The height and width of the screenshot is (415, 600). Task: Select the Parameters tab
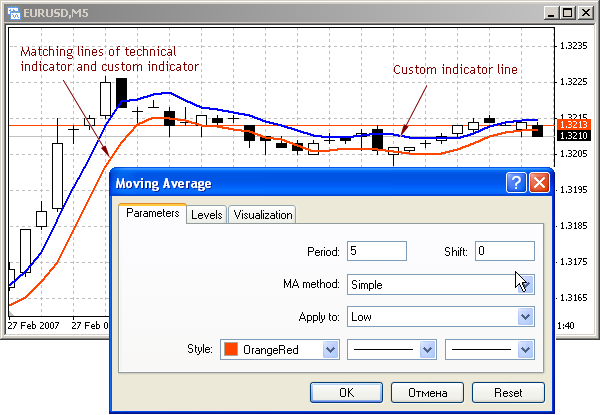pyautogui.click(x=152, y=213)
